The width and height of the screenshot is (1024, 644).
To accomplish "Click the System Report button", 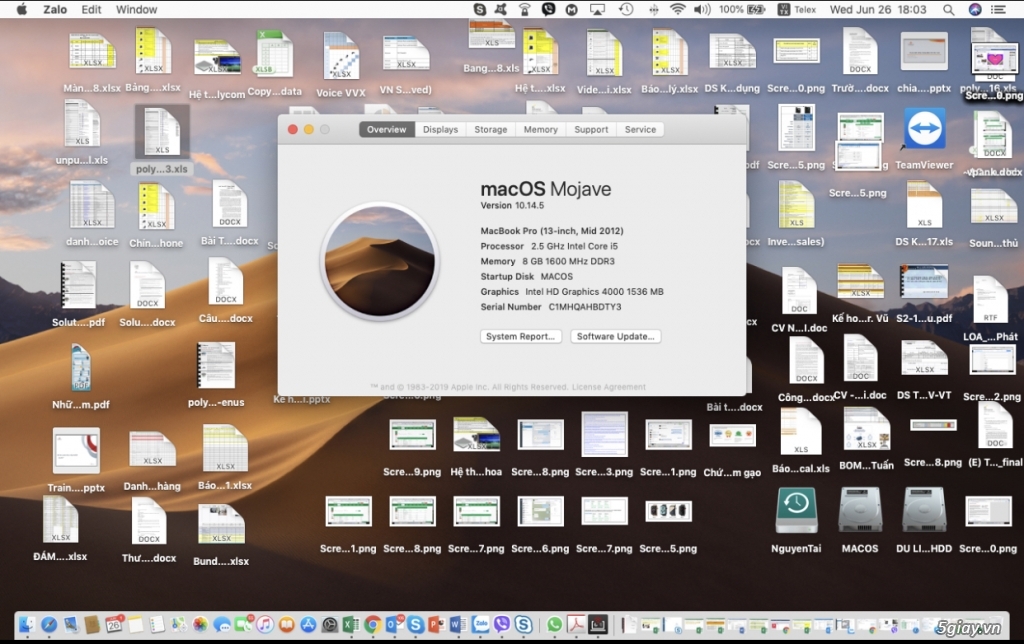I will [520, 336].
